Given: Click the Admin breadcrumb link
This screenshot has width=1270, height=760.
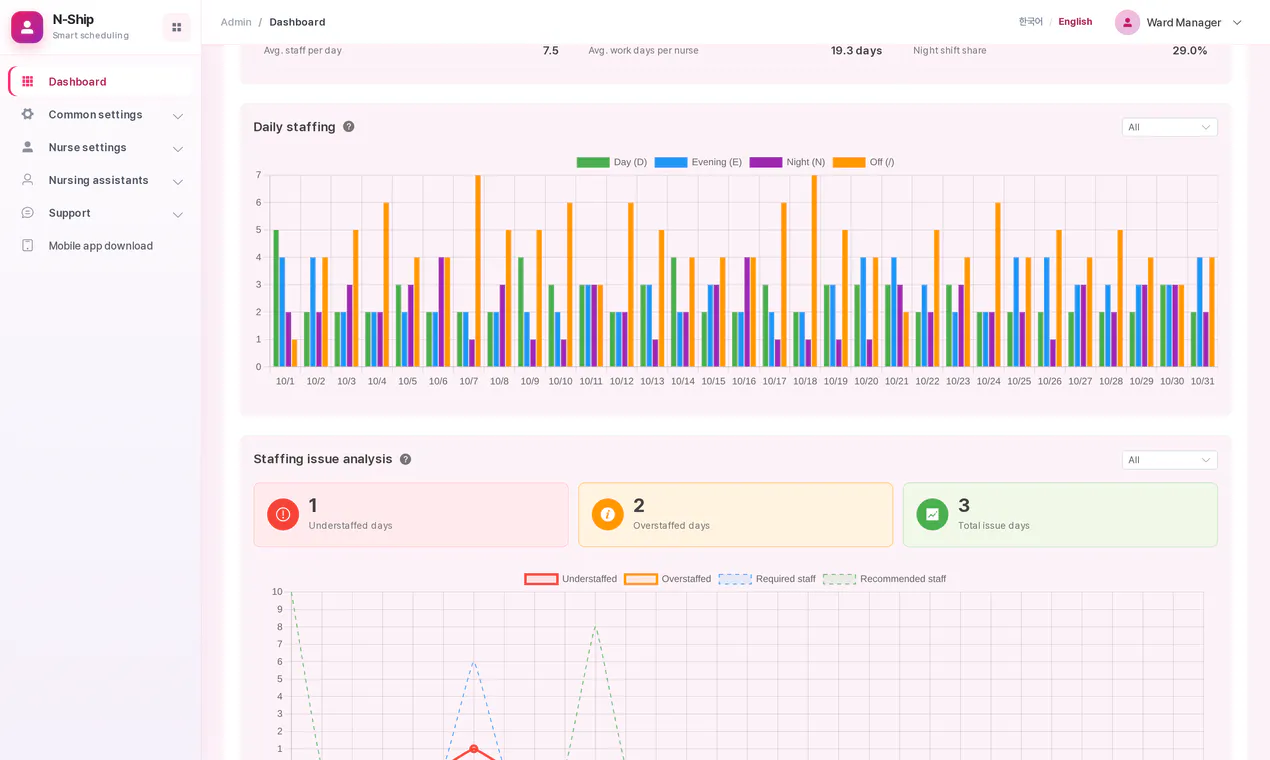Looking at the screenshot, I should tap(236, 22).
